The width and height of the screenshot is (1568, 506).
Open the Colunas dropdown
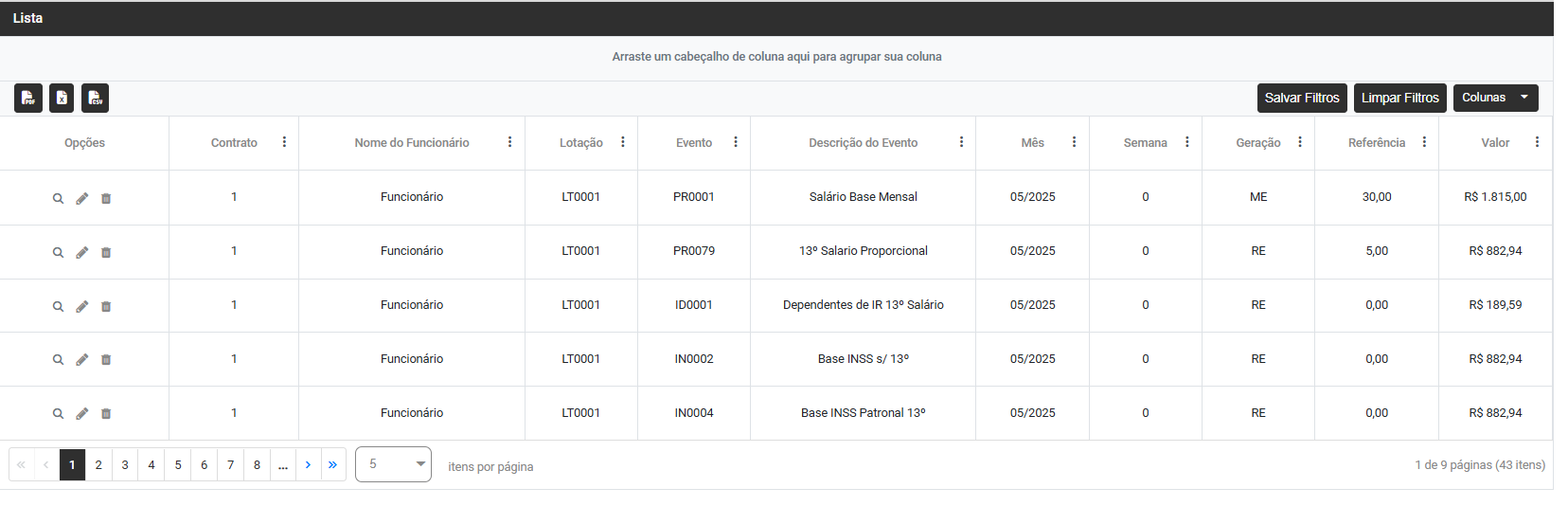[x=1495, y=98]
